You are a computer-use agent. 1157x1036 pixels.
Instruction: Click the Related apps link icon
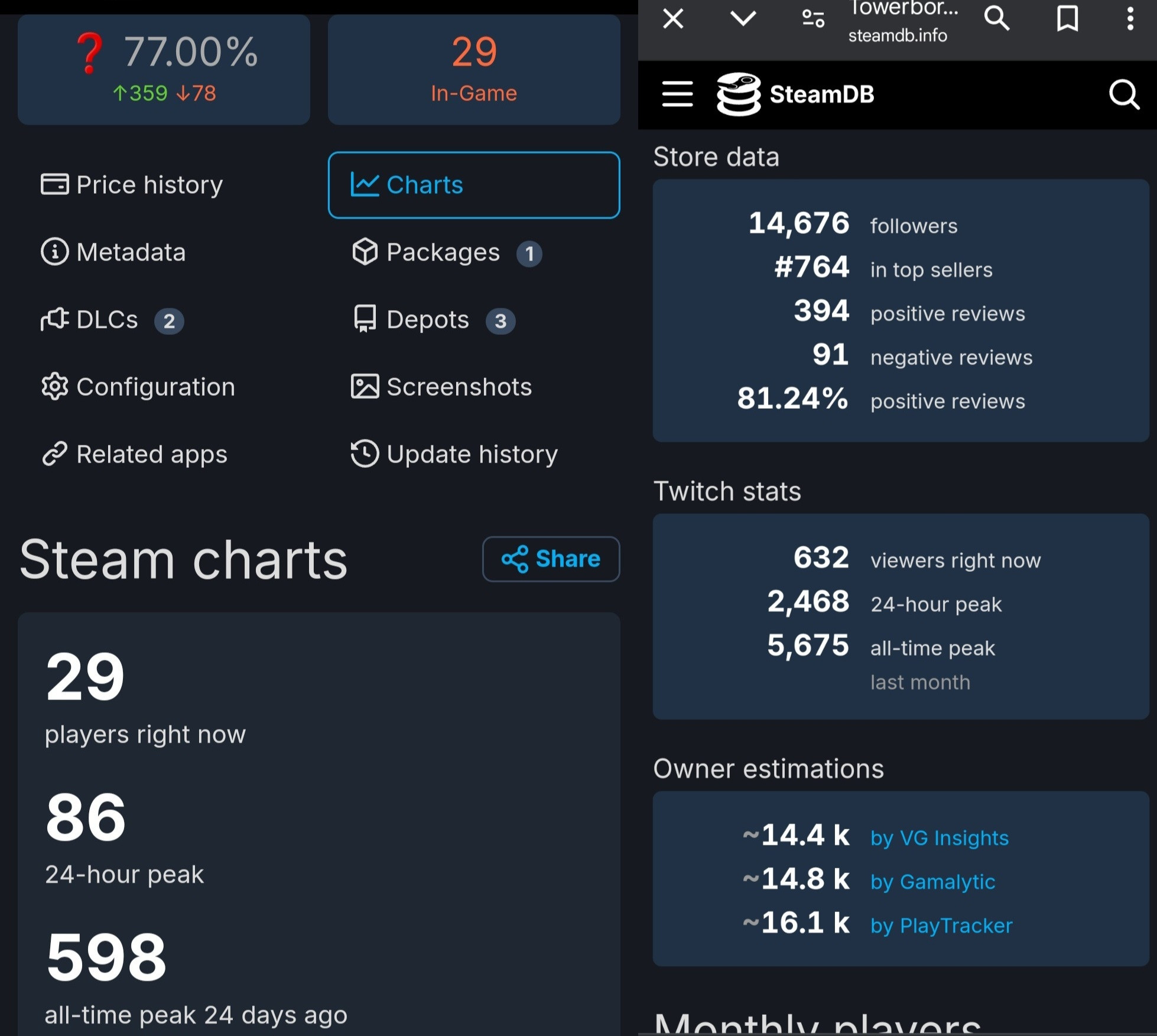point(54,454)
